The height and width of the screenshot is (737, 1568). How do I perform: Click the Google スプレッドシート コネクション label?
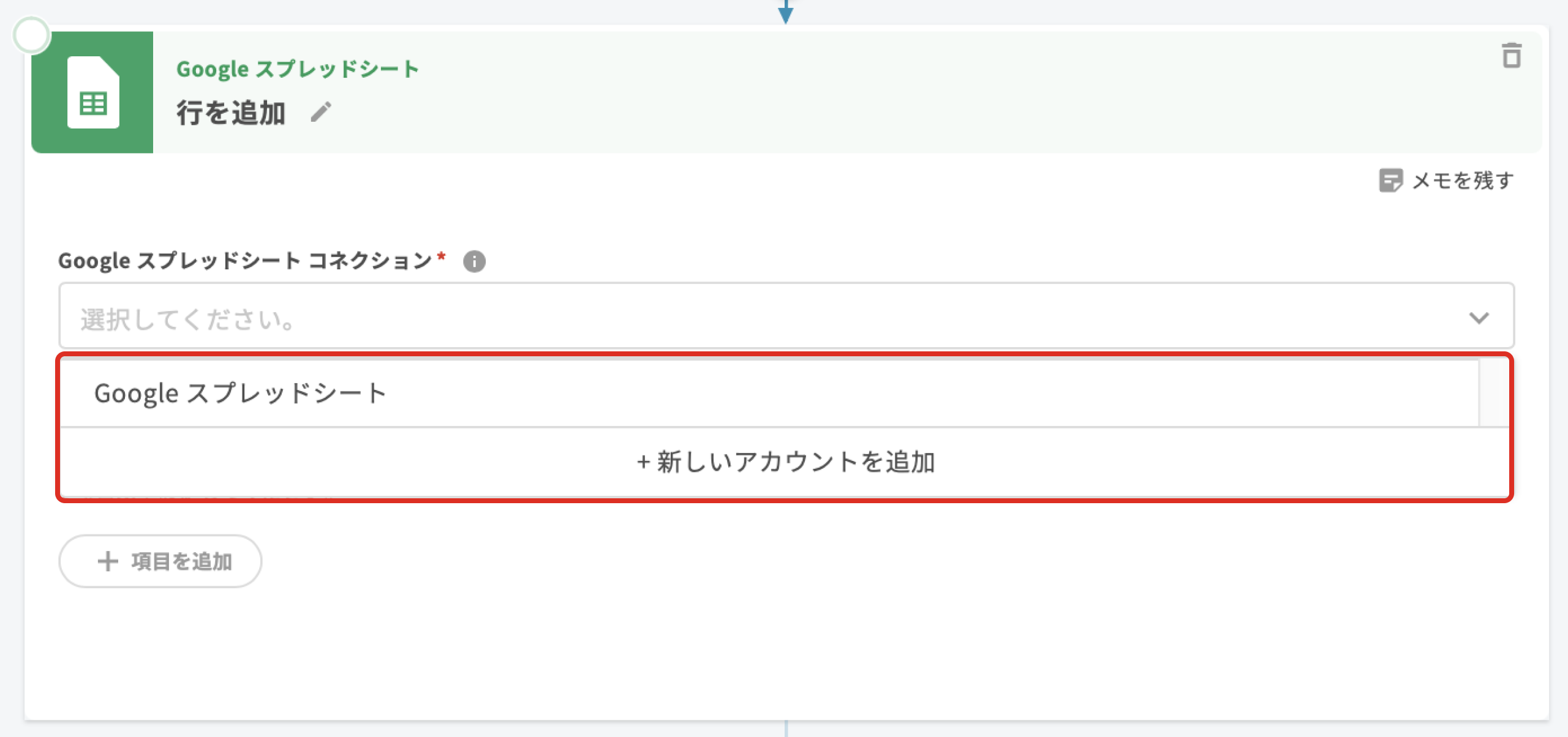tap(245, 261)
